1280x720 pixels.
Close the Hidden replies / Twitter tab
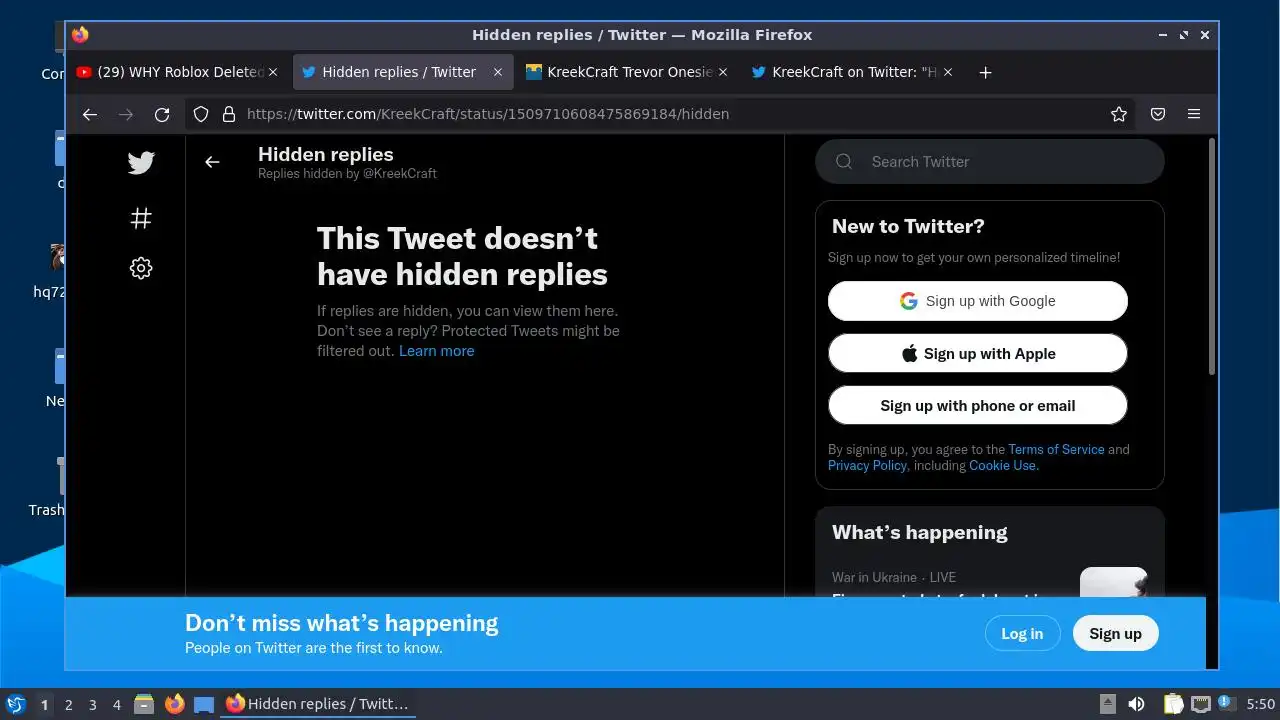pyautogui.click(x=498, y=72)
